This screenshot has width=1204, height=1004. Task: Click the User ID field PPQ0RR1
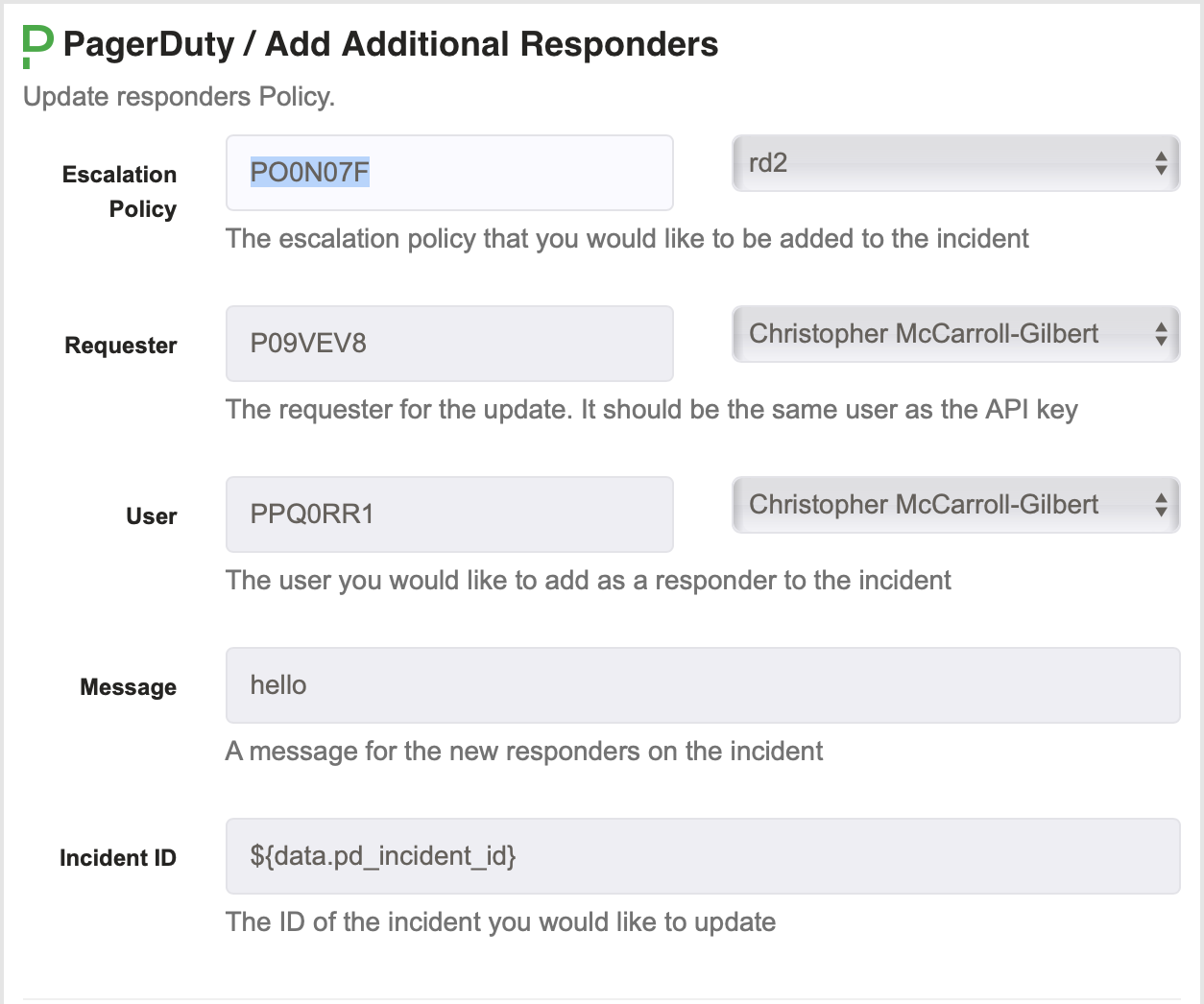pos(449,514)
